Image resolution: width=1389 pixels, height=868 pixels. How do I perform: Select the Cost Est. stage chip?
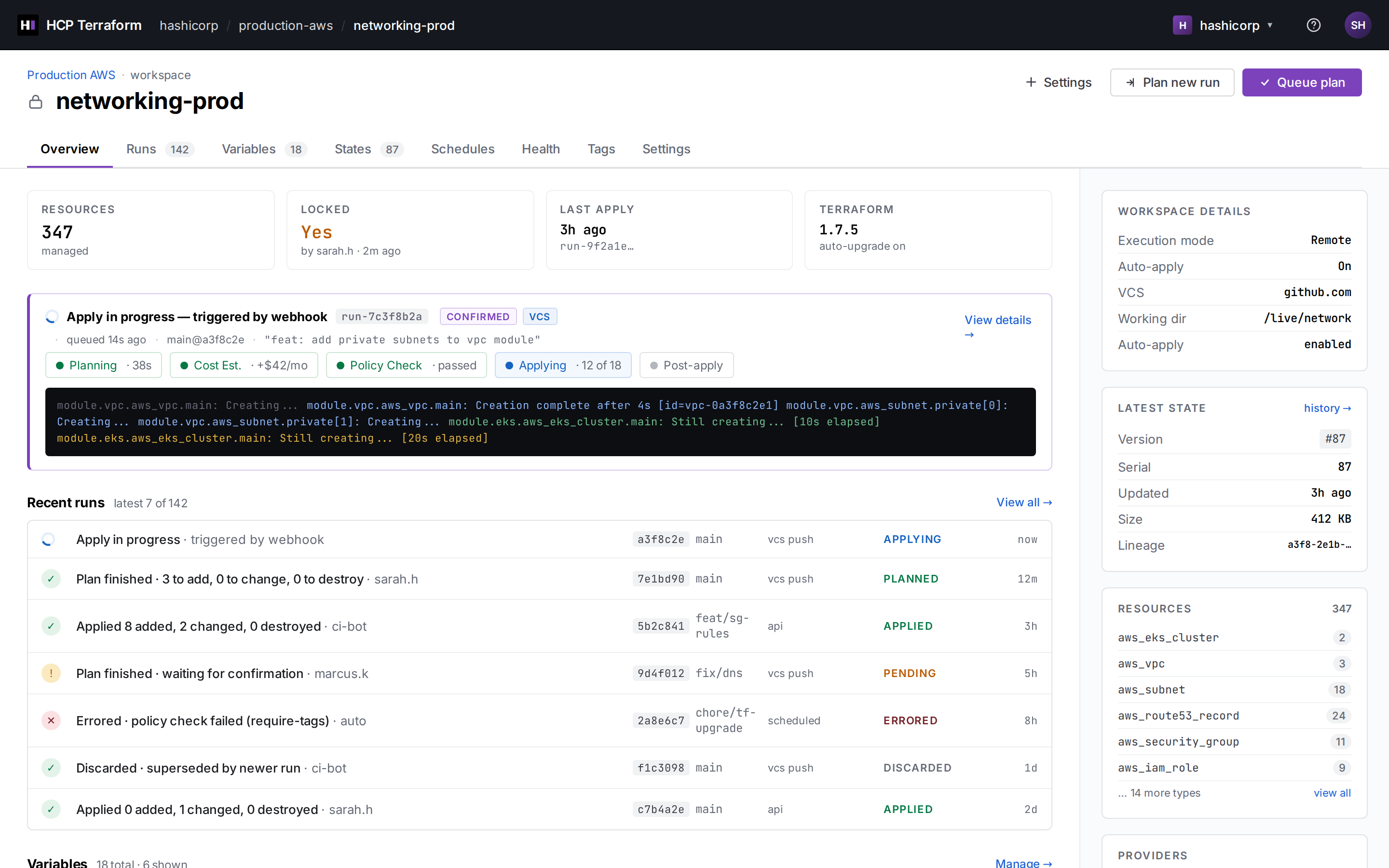pyautogui.click(x=244, y=365)
